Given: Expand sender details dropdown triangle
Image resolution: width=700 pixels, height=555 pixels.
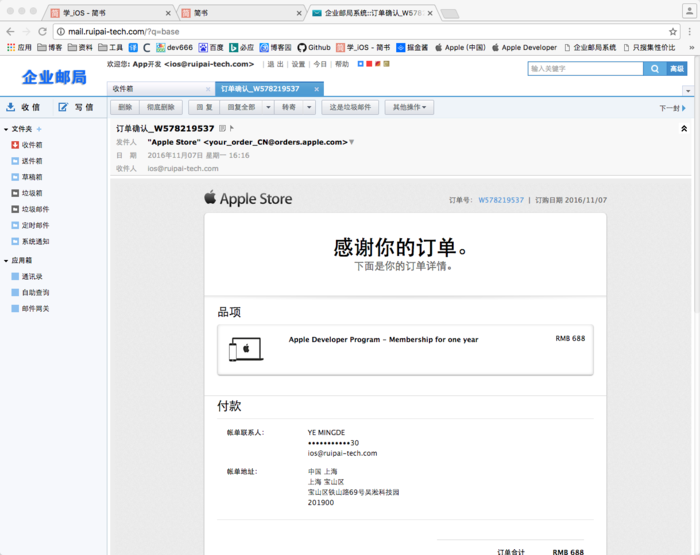Looking at the screenshot, I should (x=351, y=142).
